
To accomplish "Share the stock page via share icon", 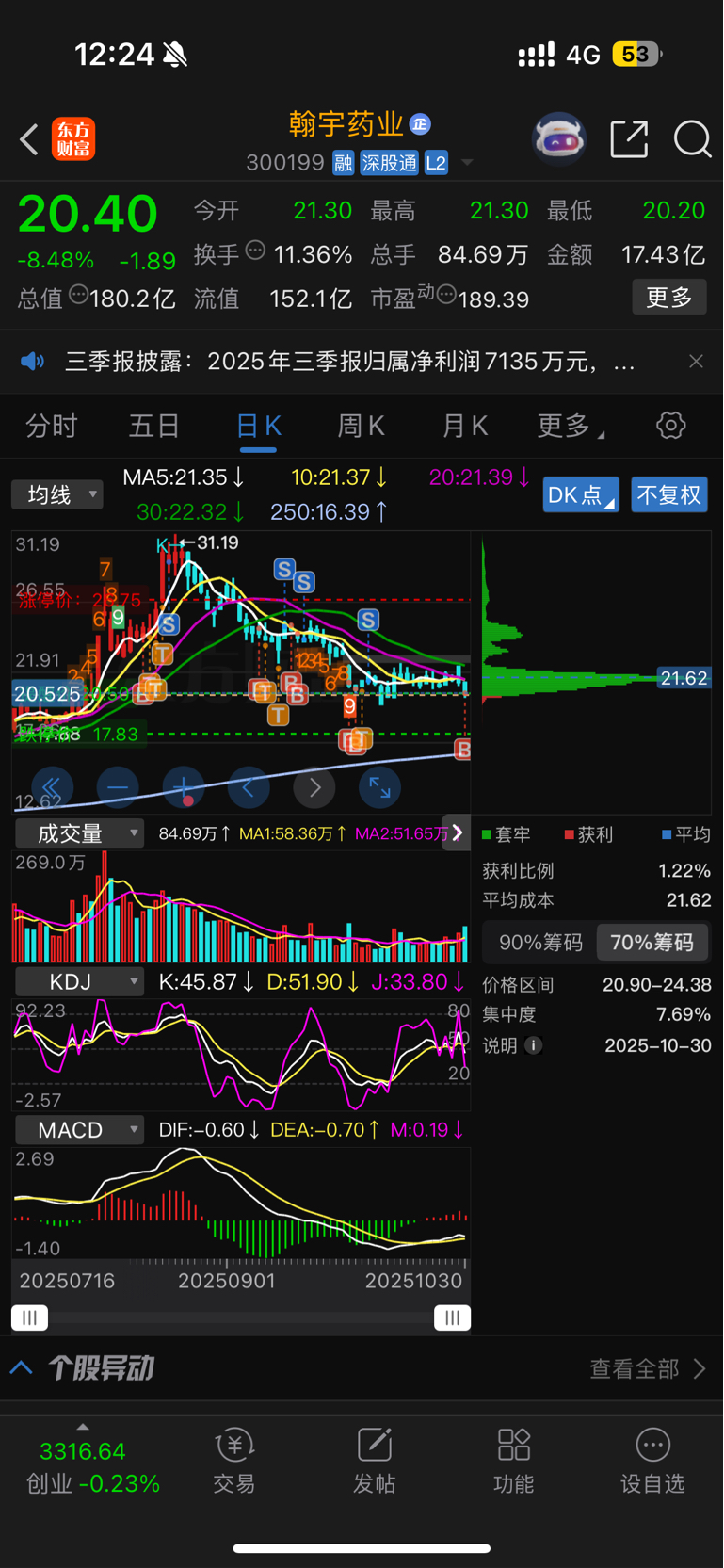I will click(629, 139).
